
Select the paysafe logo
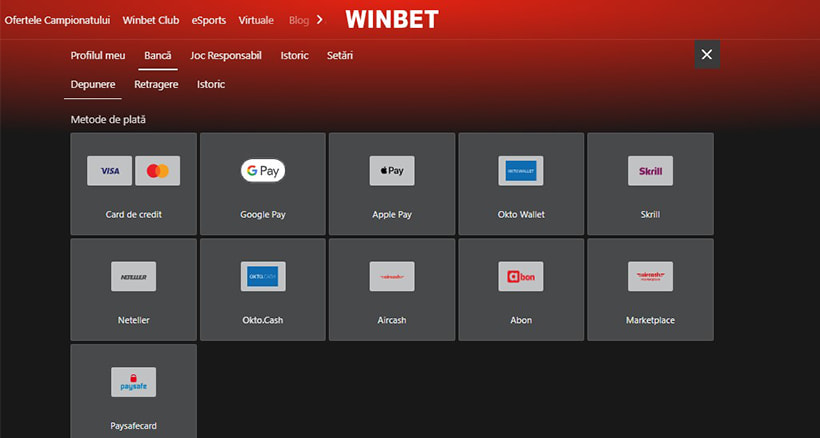pyautogui.click(x=133, y=382)
